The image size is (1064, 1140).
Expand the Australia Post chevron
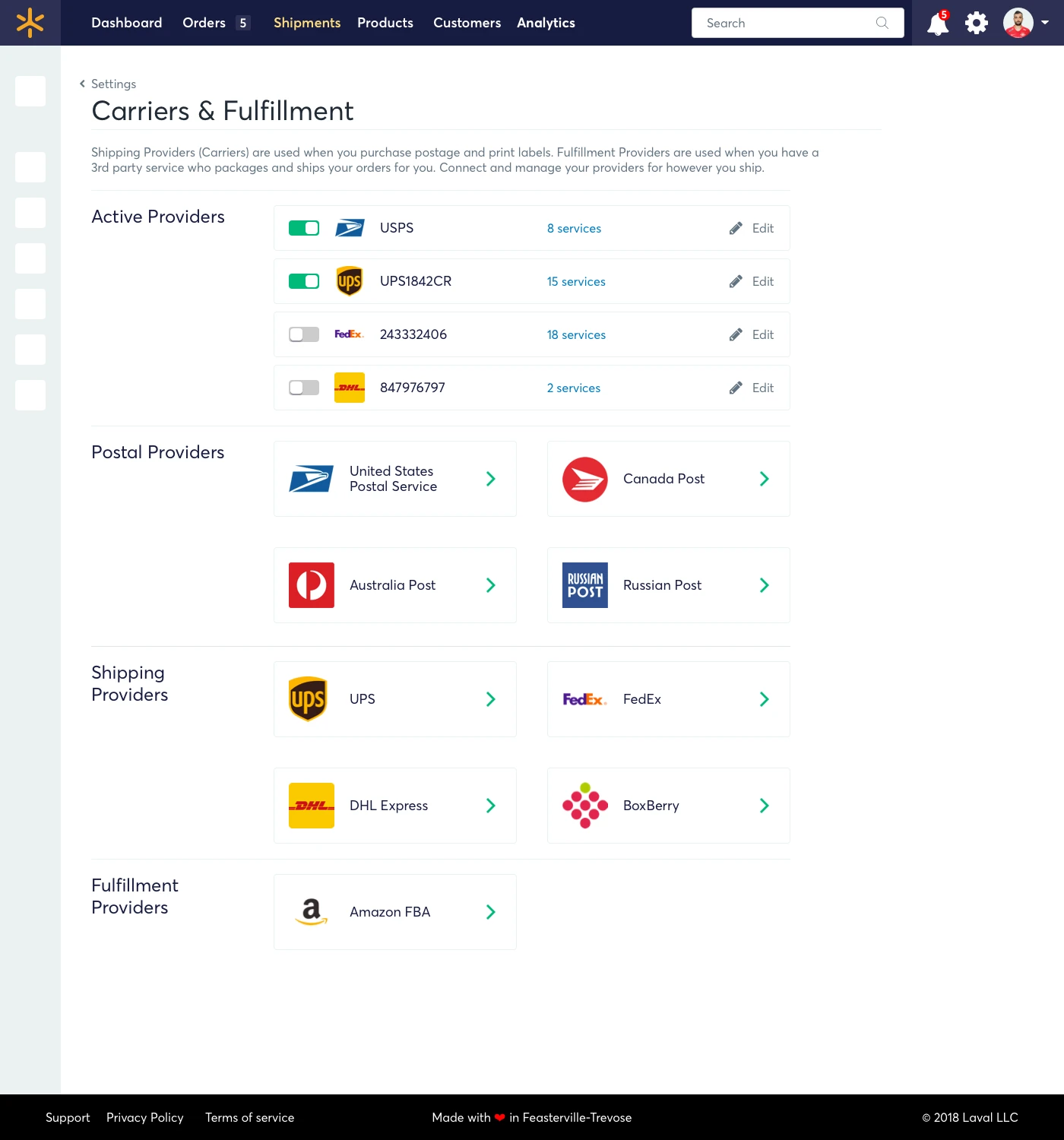tap(491, 585)
